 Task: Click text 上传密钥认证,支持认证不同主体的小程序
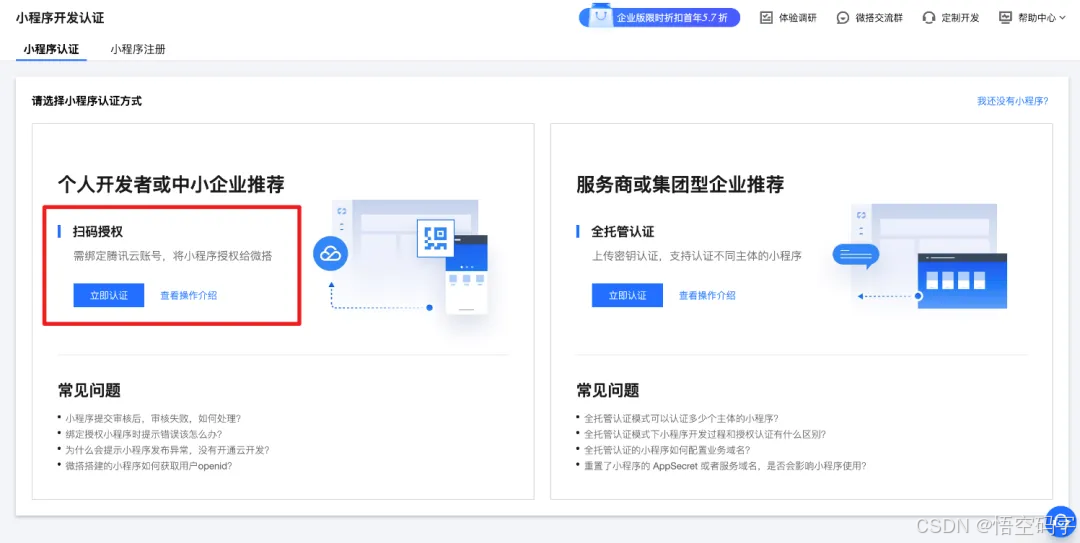pyautogui.click(x=696, y=256)
